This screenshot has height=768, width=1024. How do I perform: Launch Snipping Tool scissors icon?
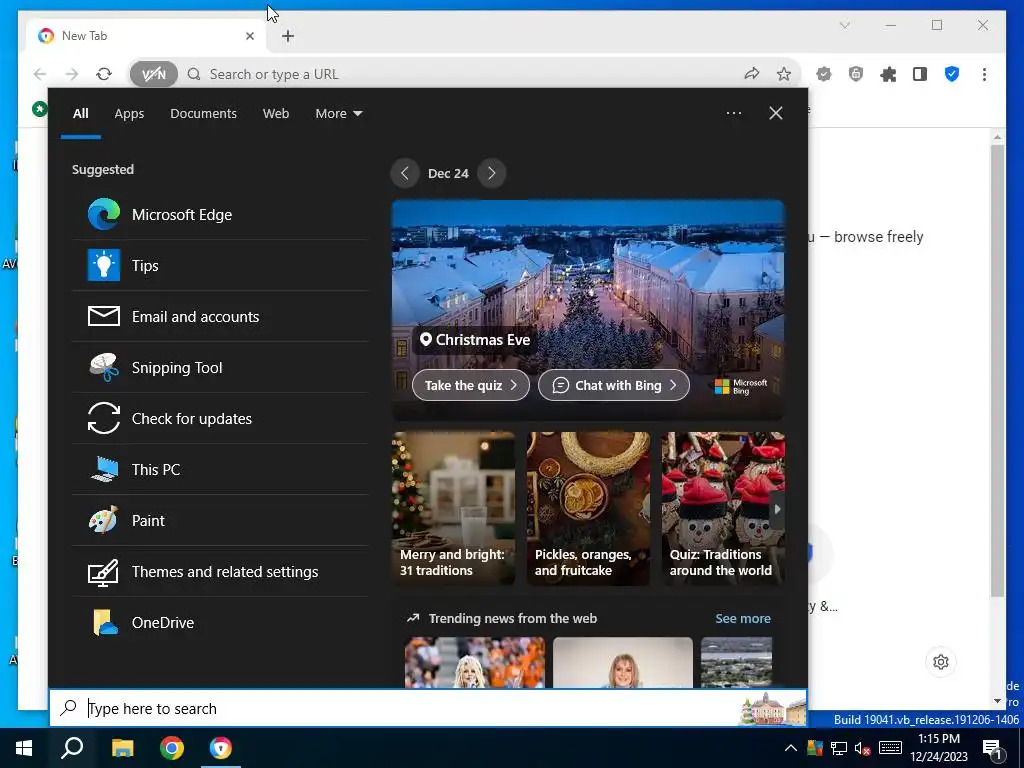click(x=104, y=368)
